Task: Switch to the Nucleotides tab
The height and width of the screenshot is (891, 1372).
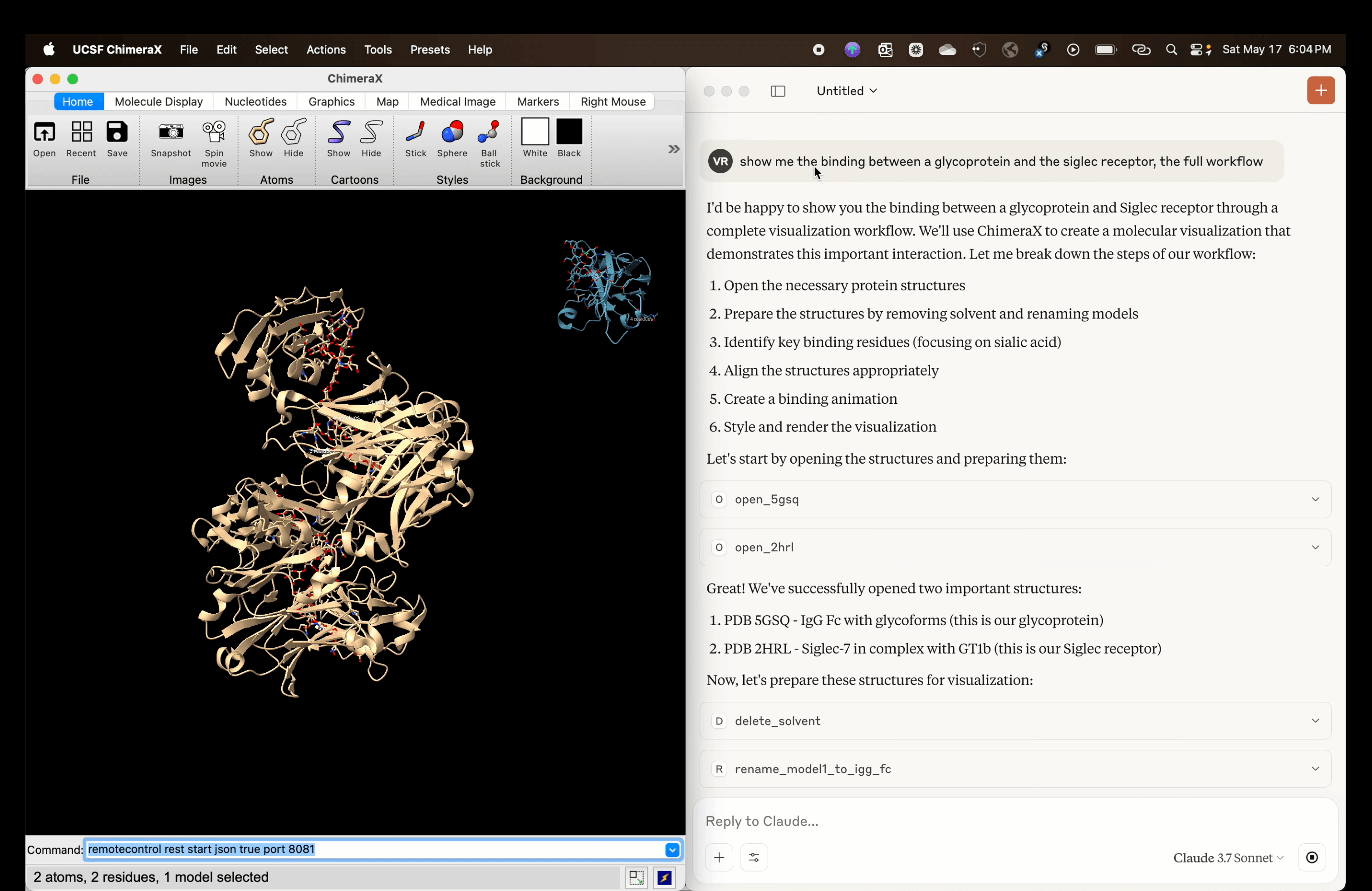Action: pyautogui.click(x=255, y=102)
